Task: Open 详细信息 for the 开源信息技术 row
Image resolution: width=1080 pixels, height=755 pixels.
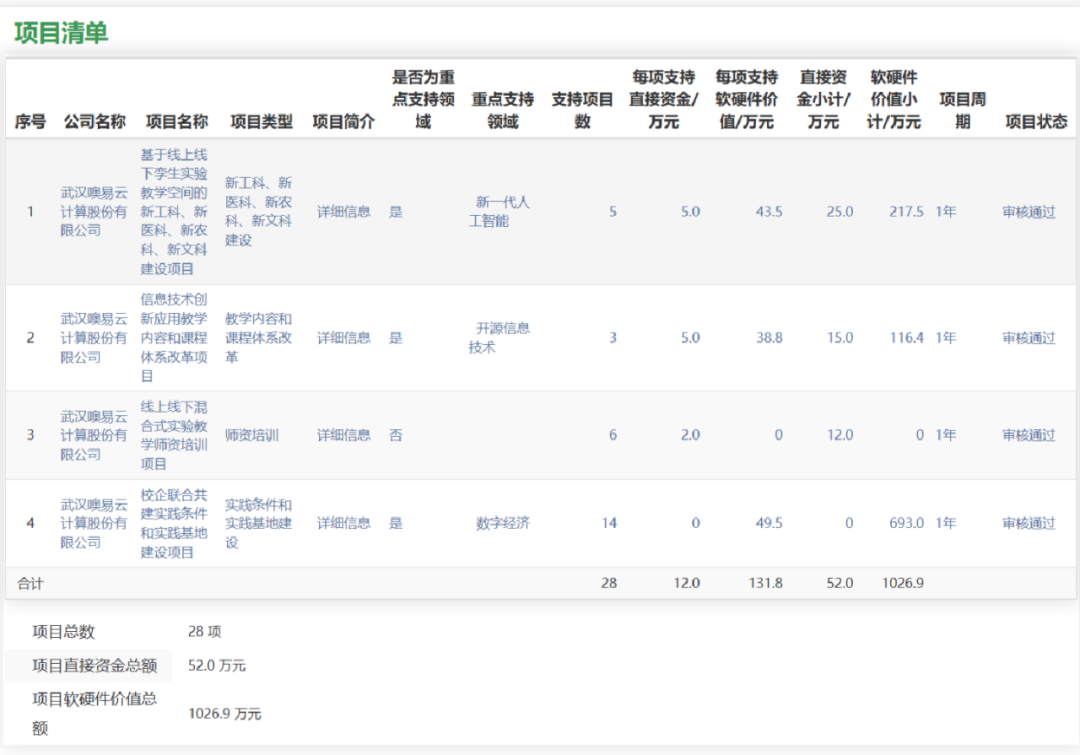Action: (x=343, y=338)
